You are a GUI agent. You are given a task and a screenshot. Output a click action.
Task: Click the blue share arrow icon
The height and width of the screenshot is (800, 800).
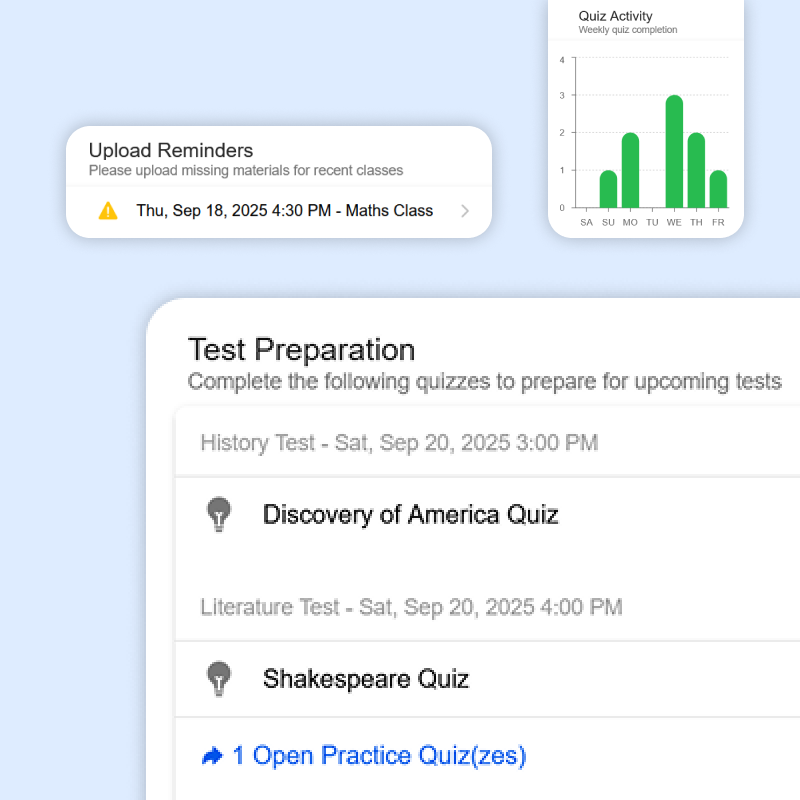point(212,756)
